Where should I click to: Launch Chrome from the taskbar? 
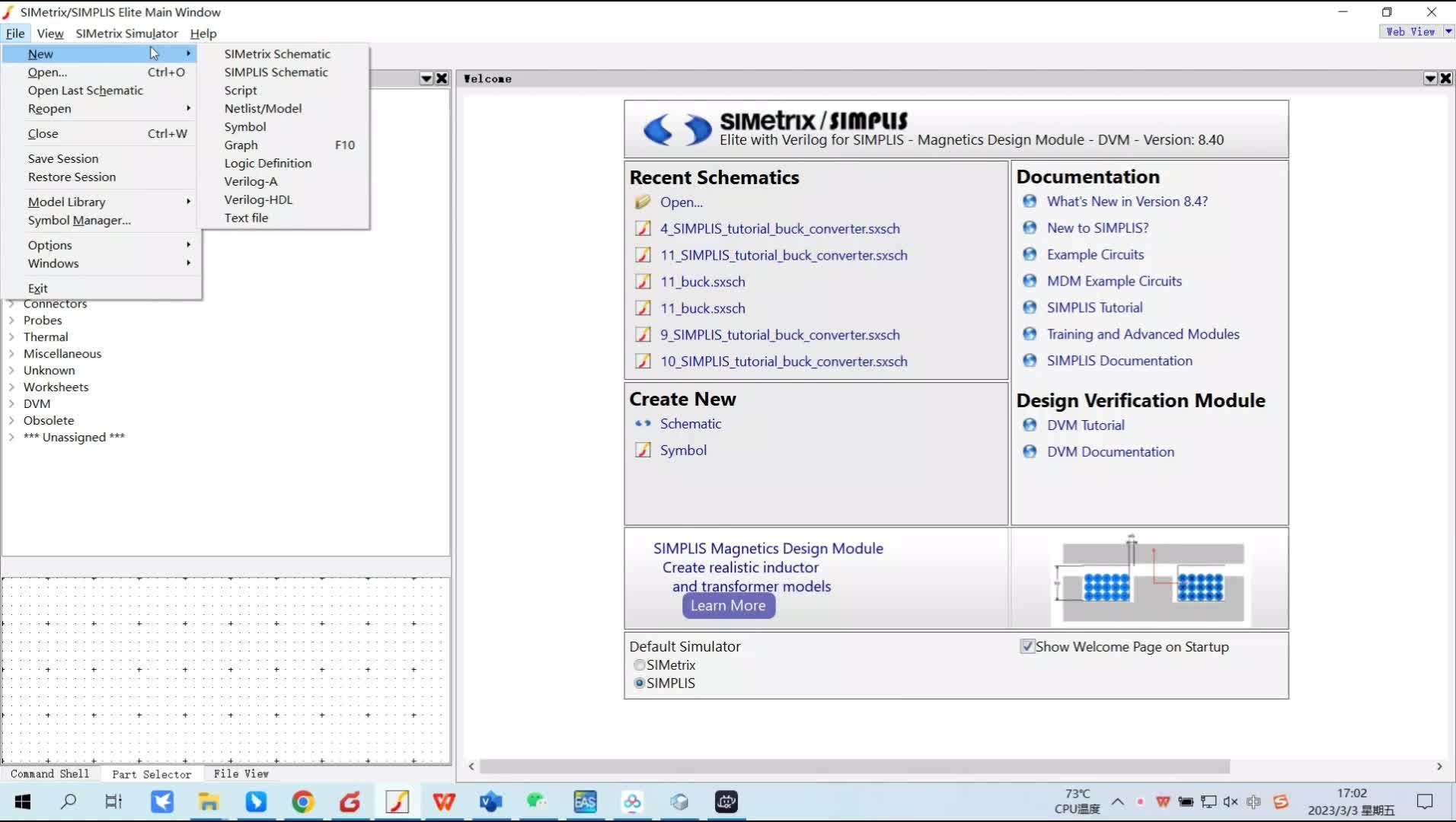303,801
